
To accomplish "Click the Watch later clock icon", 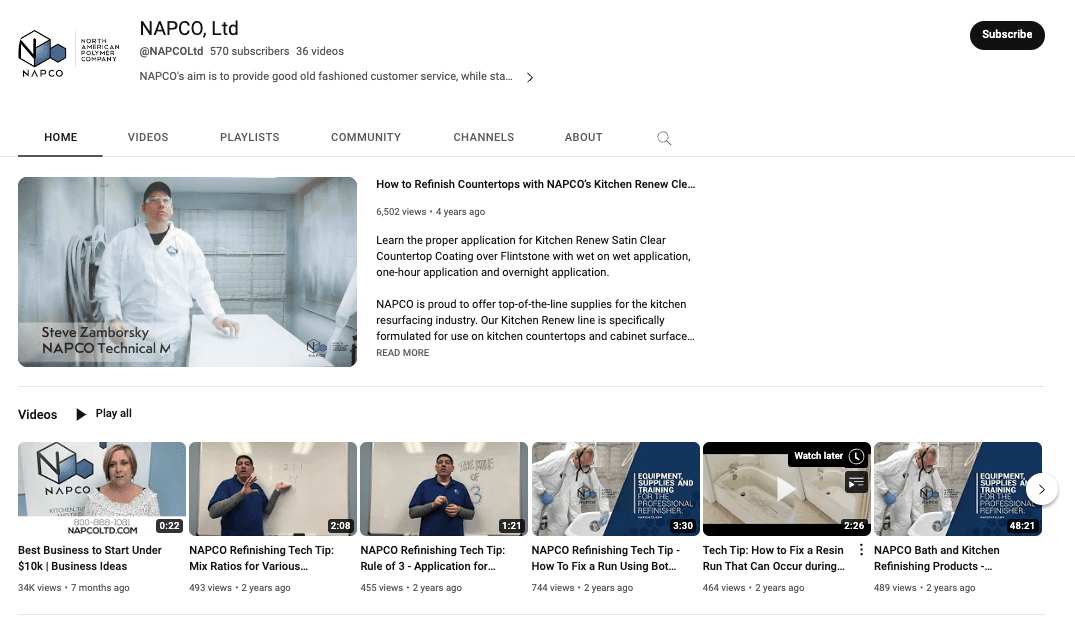I will click(856, 456).
